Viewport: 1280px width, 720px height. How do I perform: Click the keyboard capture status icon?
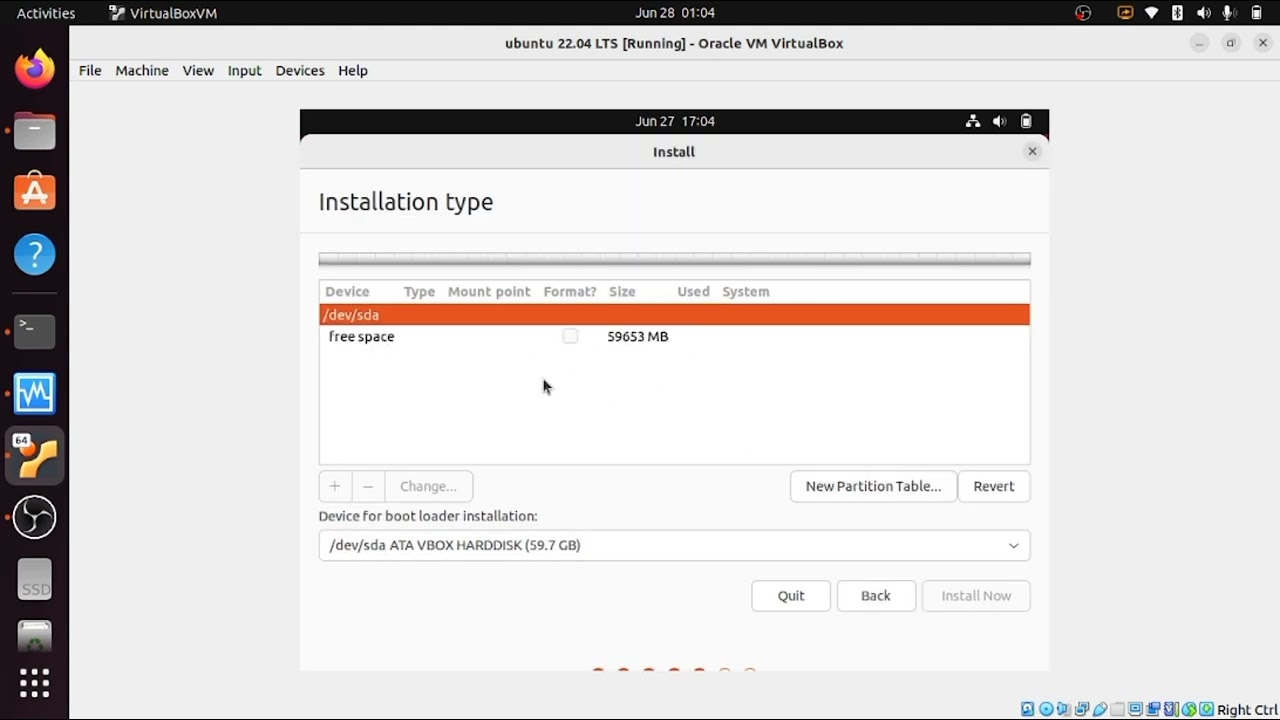(1207, 710)
